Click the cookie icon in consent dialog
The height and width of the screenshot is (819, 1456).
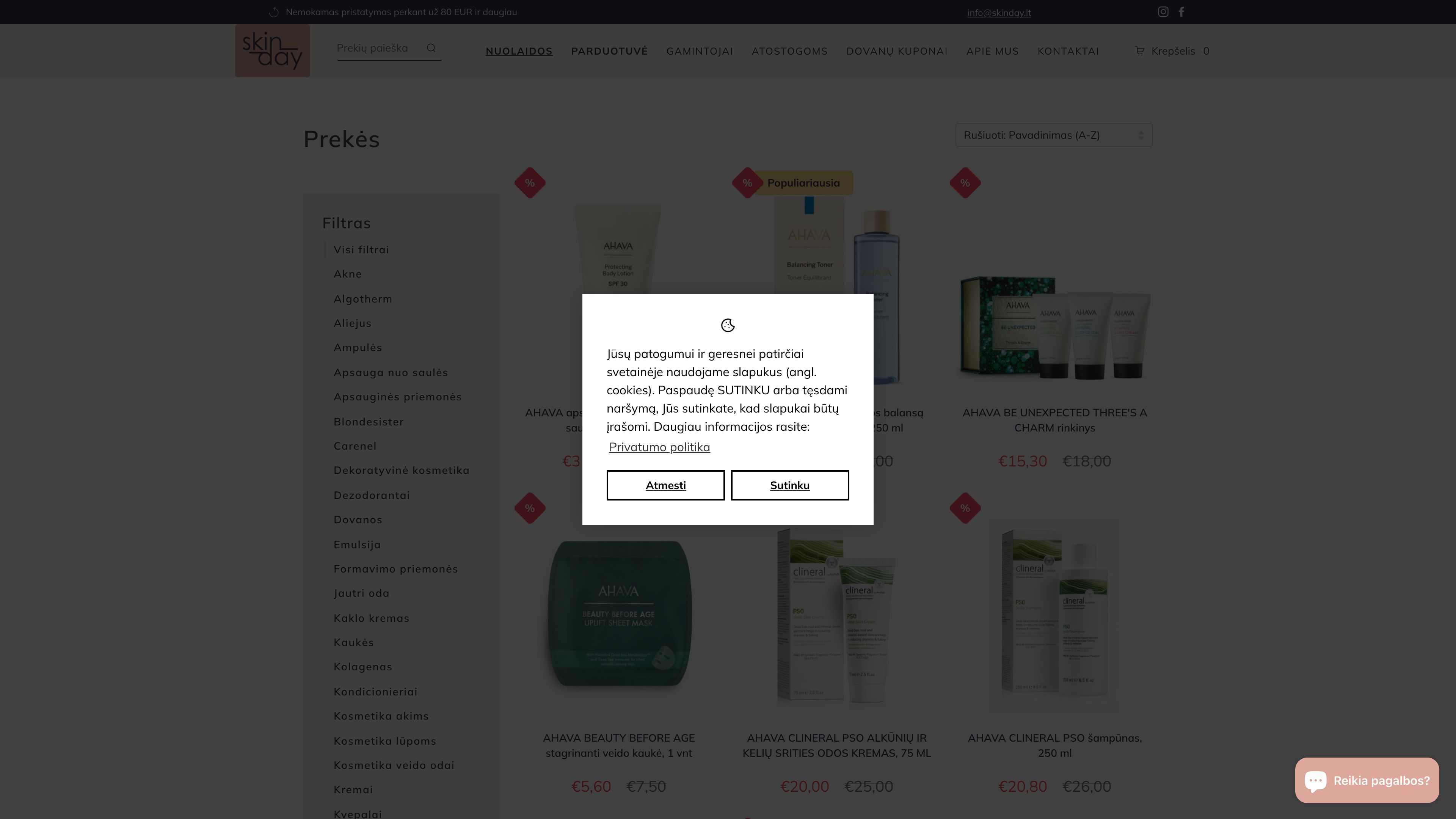pos(728,325)
